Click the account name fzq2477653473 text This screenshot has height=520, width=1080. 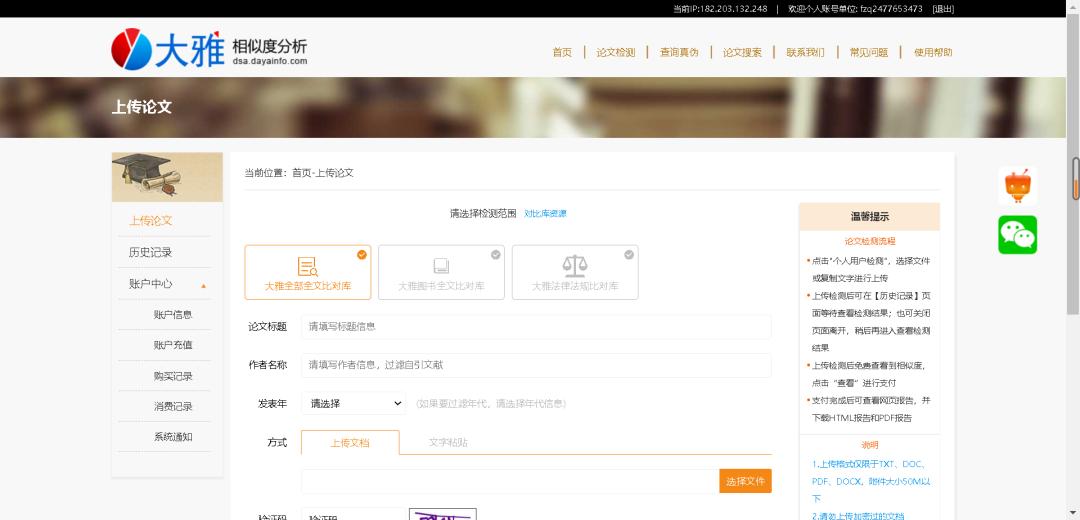click(891, 9)
